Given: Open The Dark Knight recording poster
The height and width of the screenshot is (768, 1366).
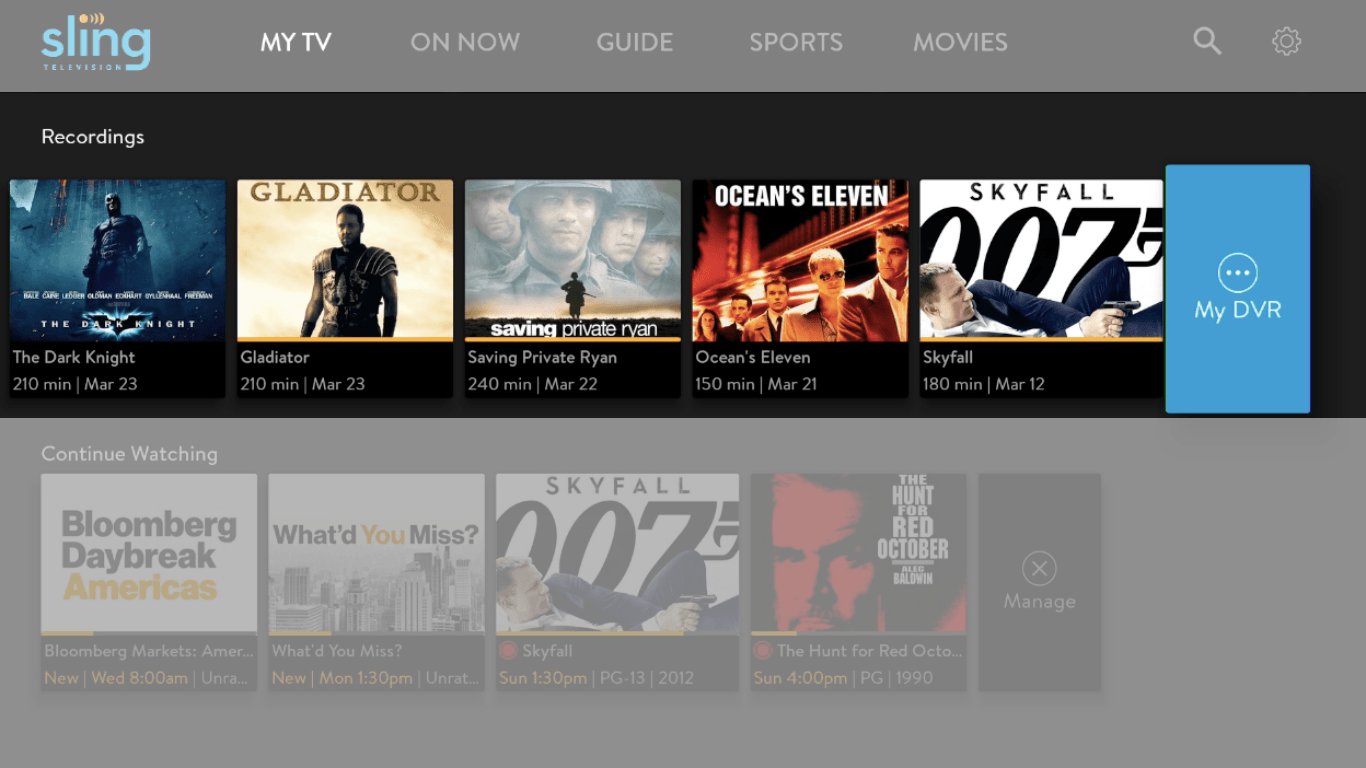Looking at the screenshot, I should (118, 260).
